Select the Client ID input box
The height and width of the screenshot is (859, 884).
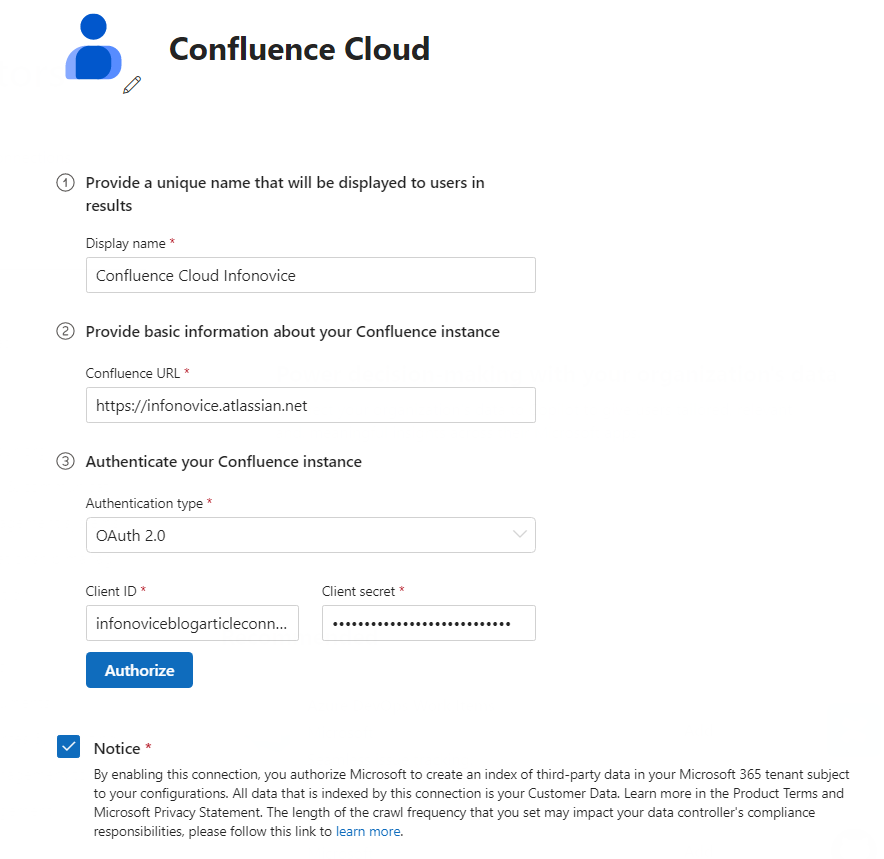coord(192,623)
